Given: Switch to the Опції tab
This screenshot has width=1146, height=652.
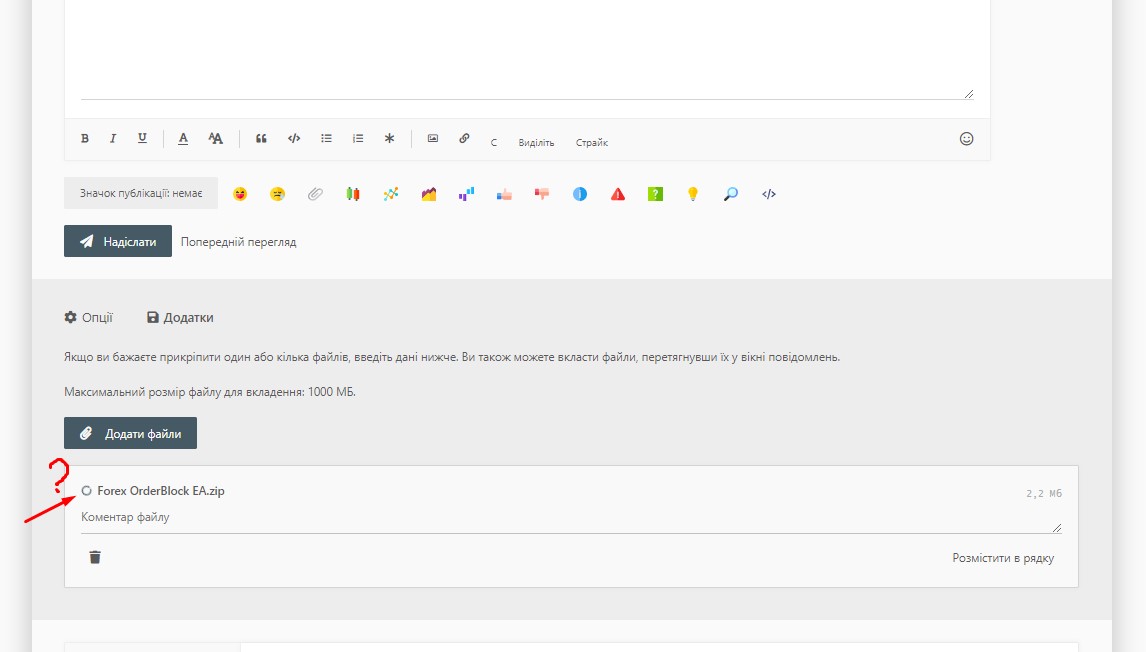Looking at the screenshot, I should pos(88,317).
